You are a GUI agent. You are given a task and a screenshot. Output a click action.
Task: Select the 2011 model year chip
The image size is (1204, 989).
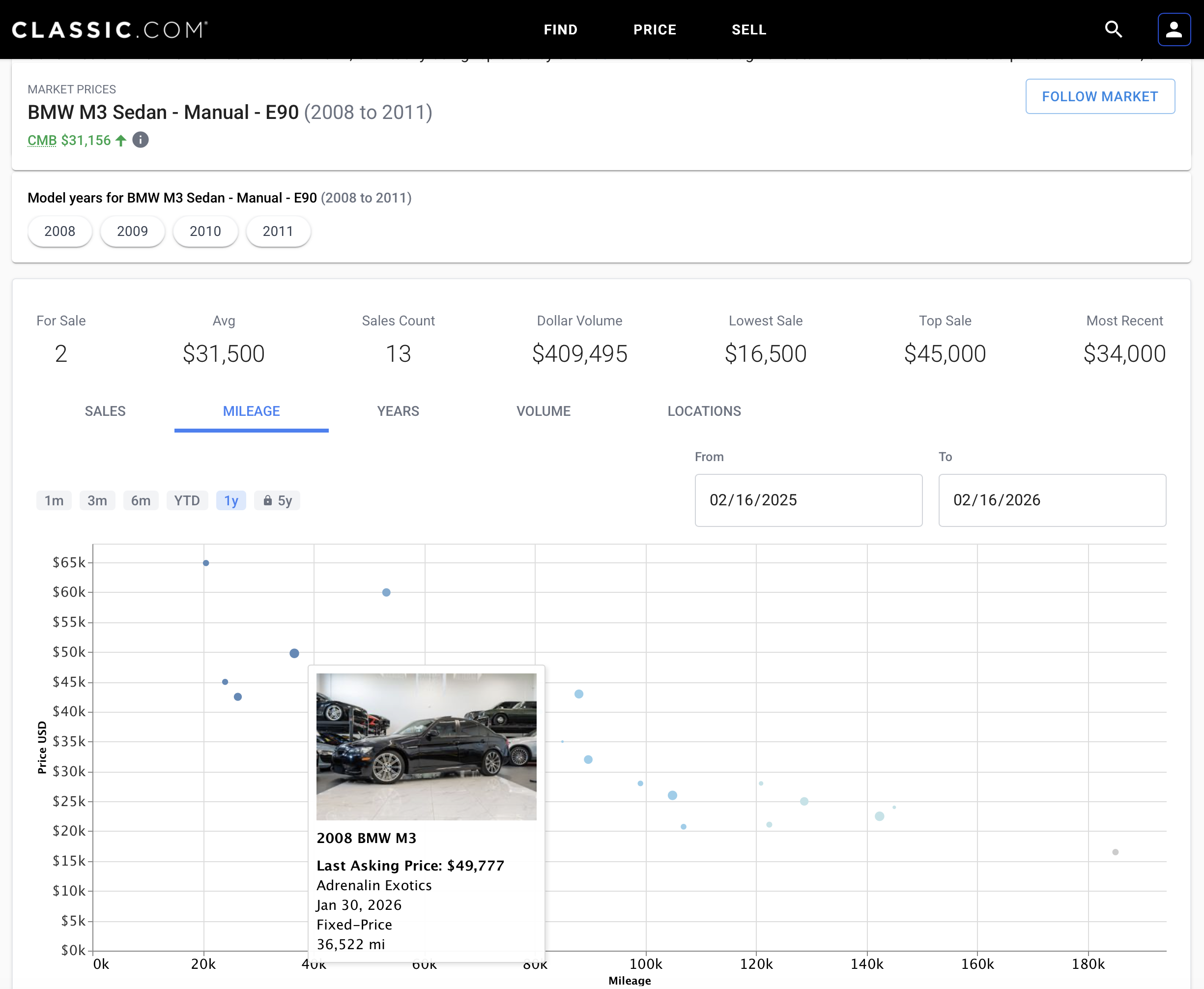[x=278, y=232]
